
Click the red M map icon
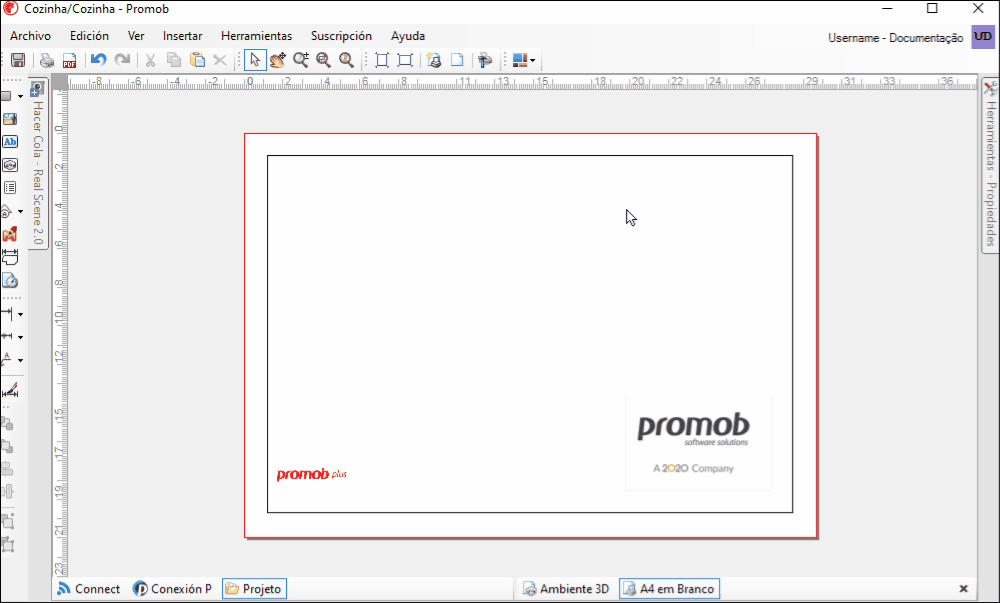(10, 234)
